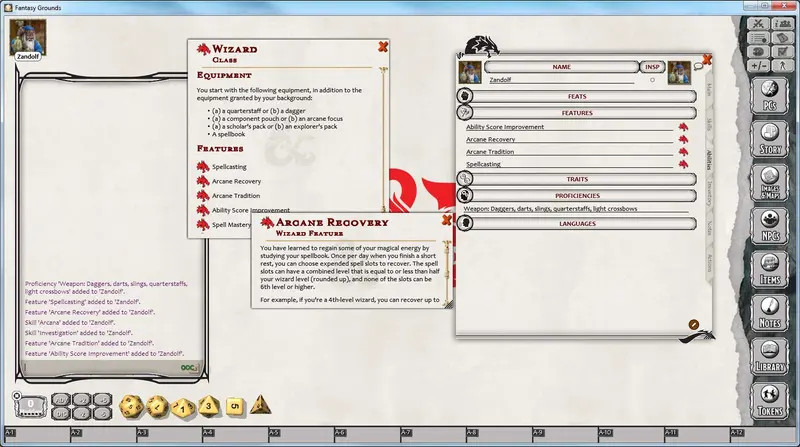Screen dimensions: 800x447
Task: Open the Arcane Tradition link in Wizard class
Action: 236,195
